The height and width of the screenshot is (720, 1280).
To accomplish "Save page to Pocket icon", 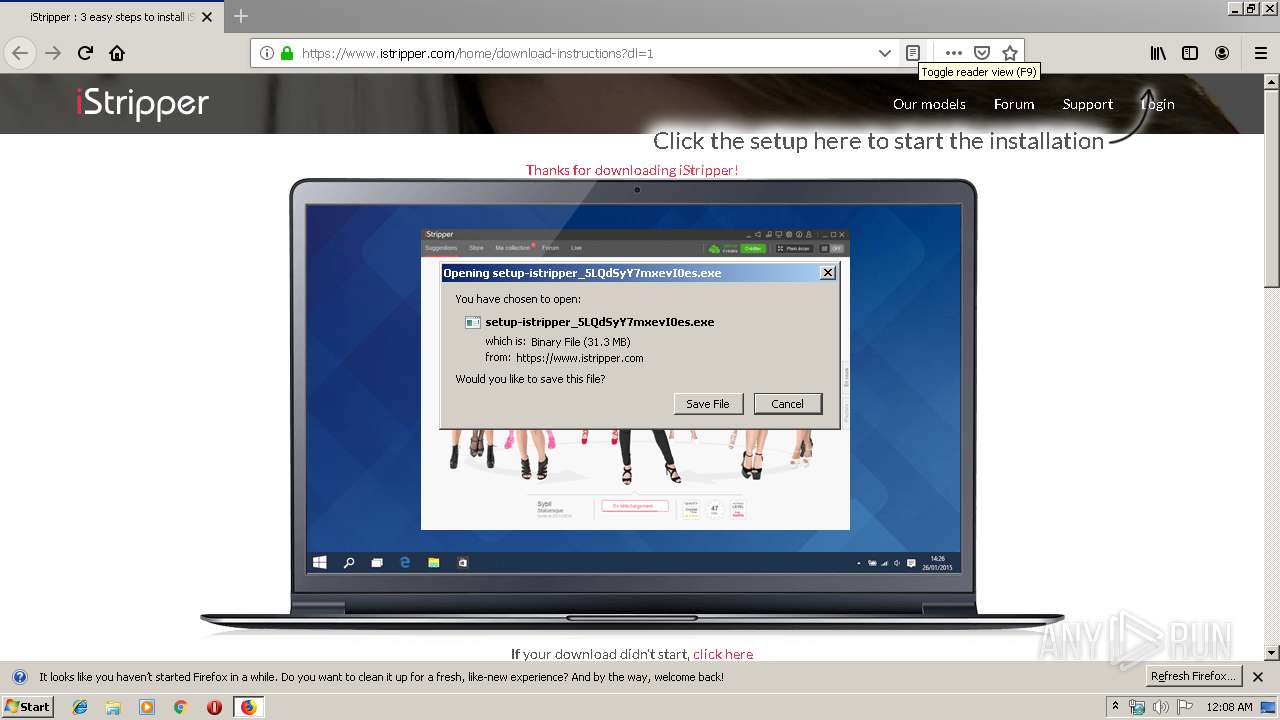I will pyautogui.click(x=982, y=53).
